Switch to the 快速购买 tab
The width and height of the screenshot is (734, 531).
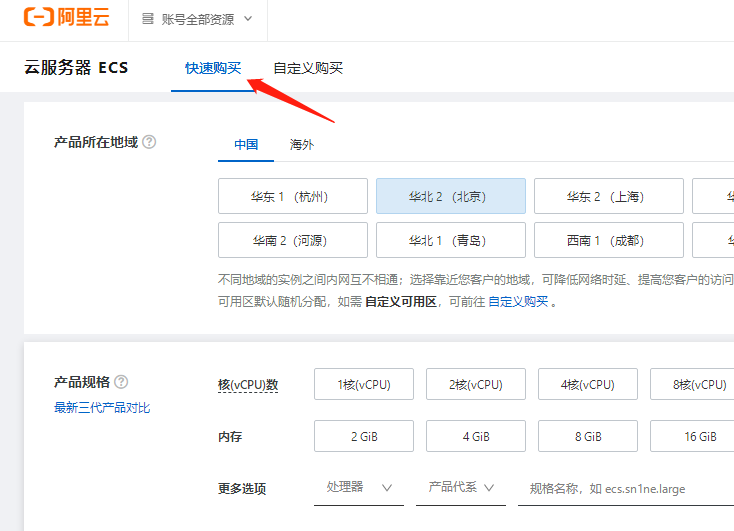click(x=213, y=68)
